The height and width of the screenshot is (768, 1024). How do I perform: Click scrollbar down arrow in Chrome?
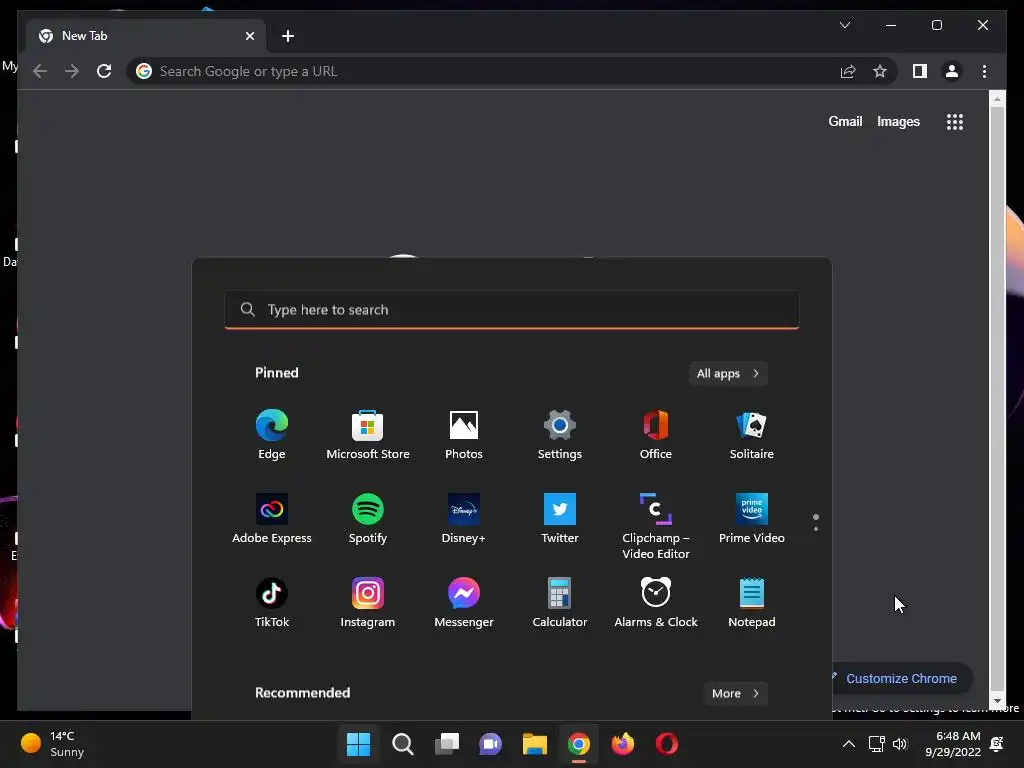[997, 702]
